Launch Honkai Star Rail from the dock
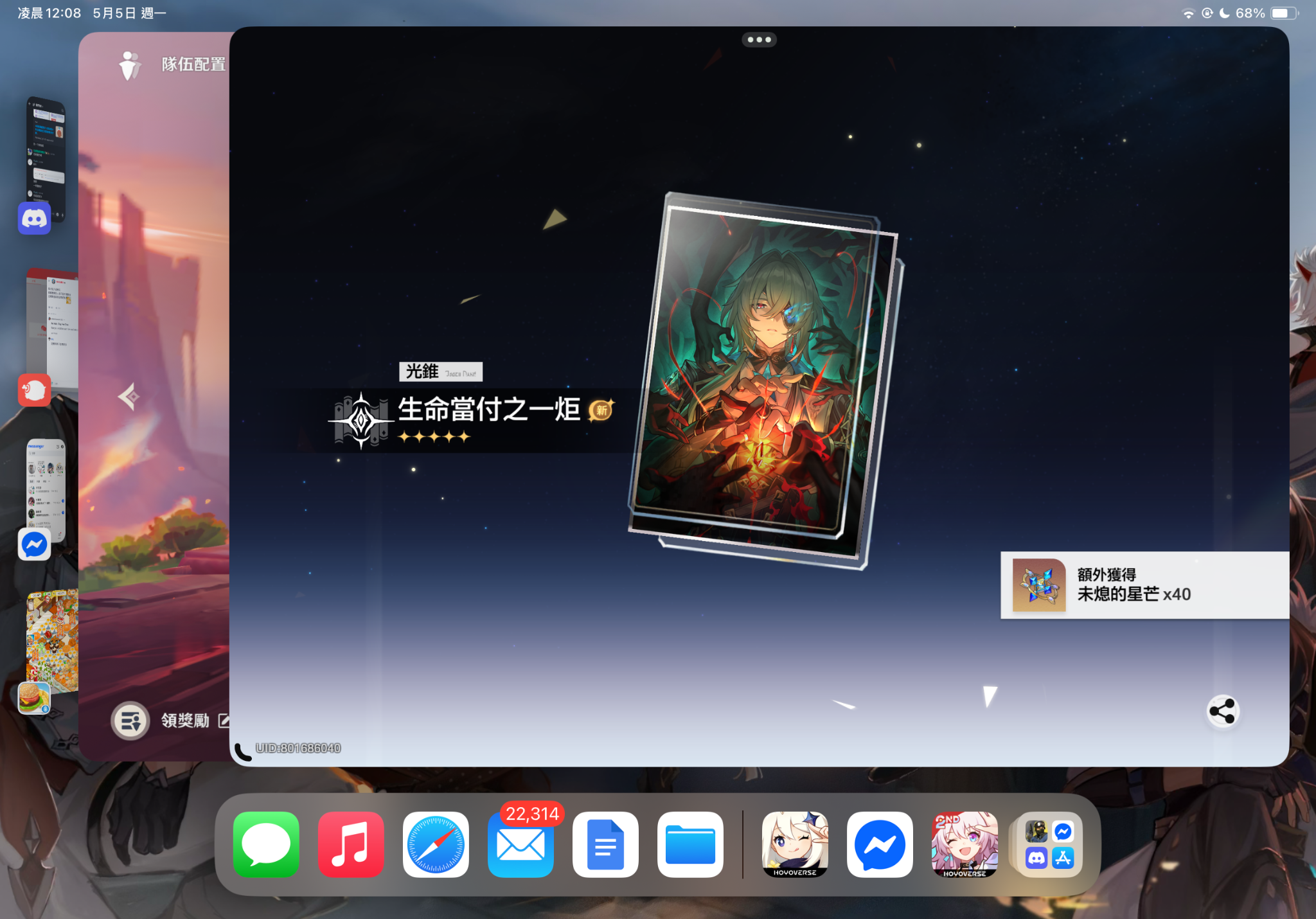Screen dimensions: 1316x919 coord(965,844)
